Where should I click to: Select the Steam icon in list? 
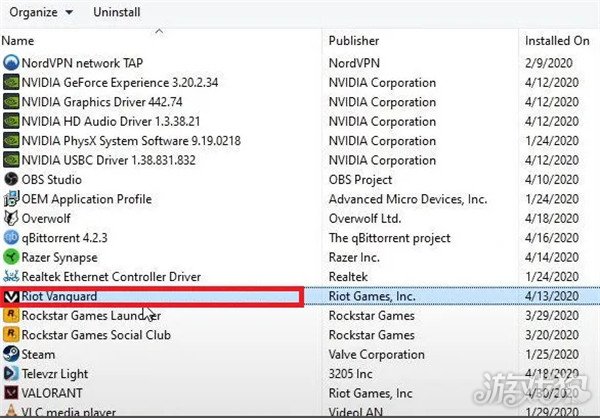(x=11, y=354)
